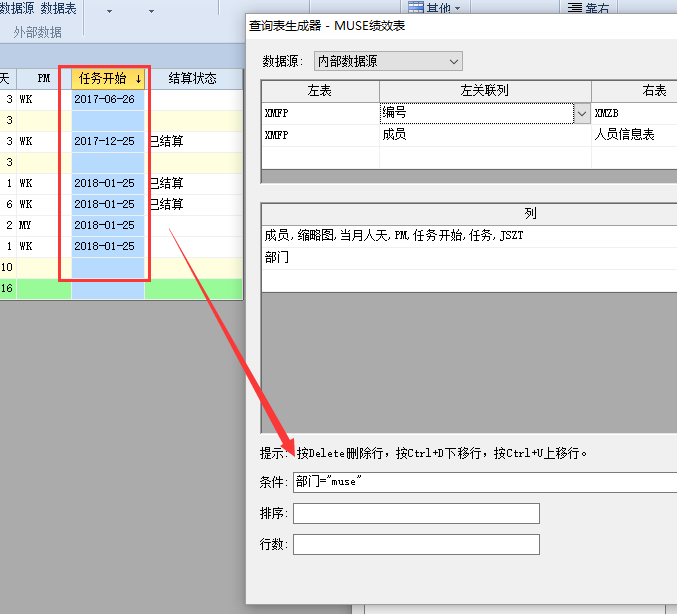Screen dimensions: 677x614
Task: Select the 人员信息表 cell in 右表
Action: pyautogui.click(x=634, y=135)
